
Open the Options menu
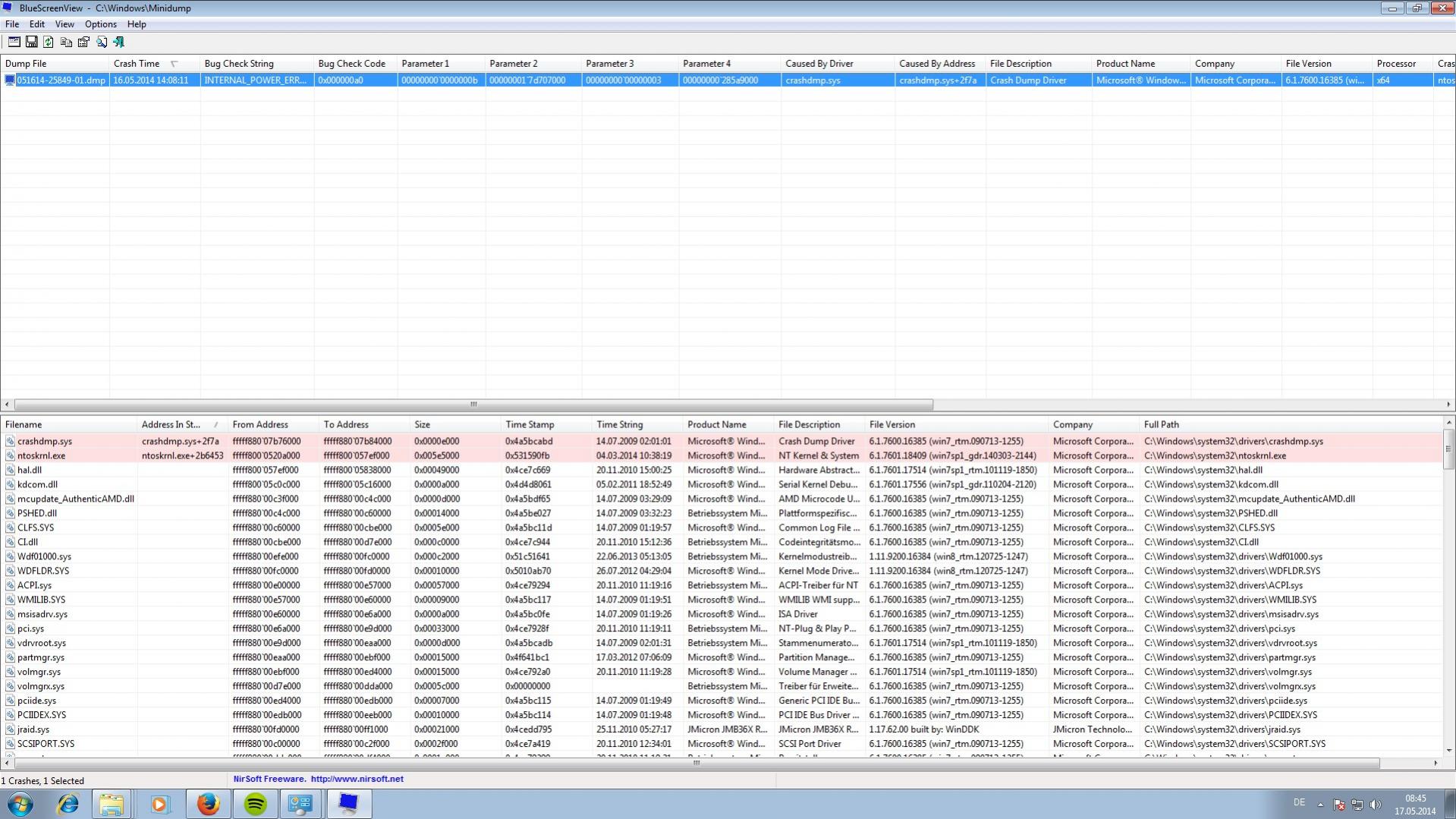coord(101,24)
